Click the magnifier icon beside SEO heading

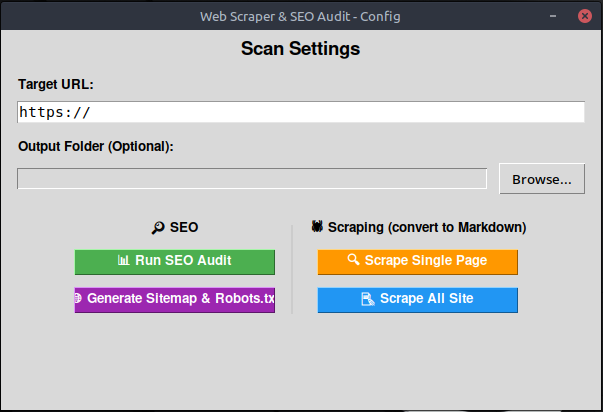coord(158,228)
